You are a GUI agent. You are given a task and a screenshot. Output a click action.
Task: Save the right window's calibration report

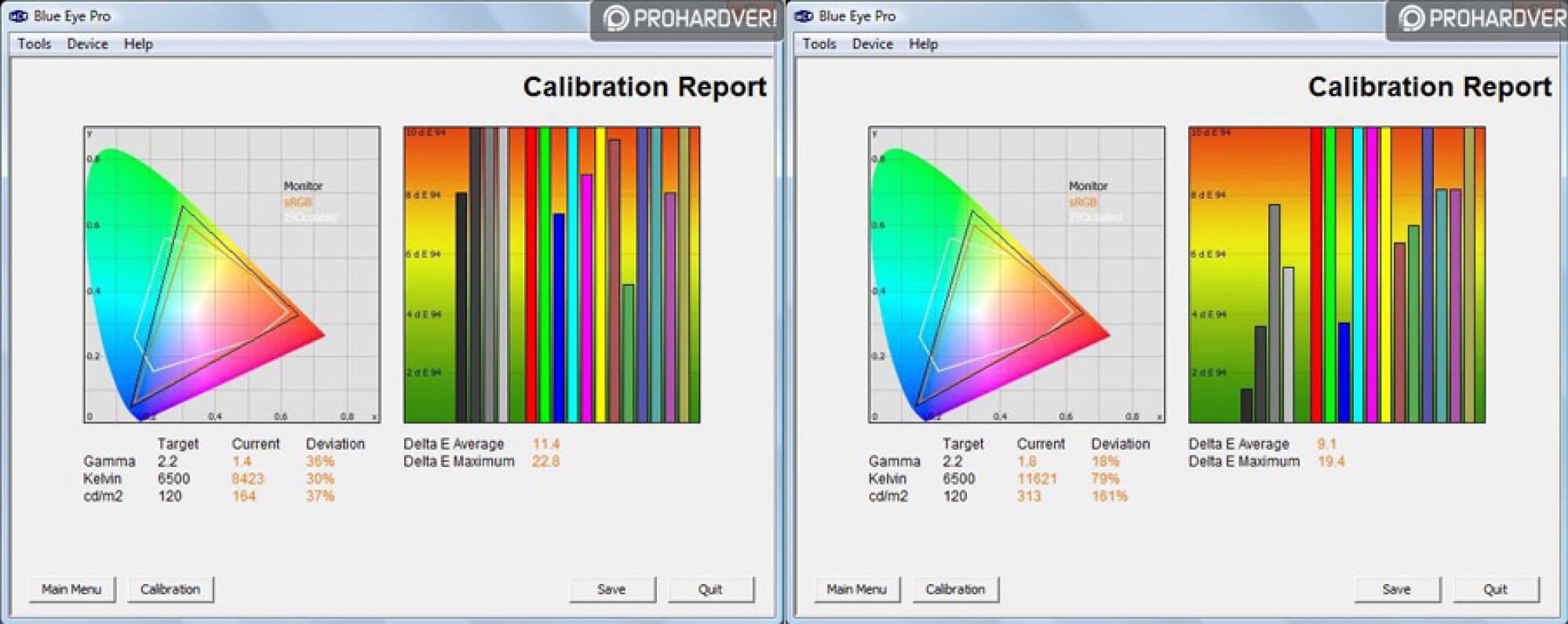(x=1396, y=589)
